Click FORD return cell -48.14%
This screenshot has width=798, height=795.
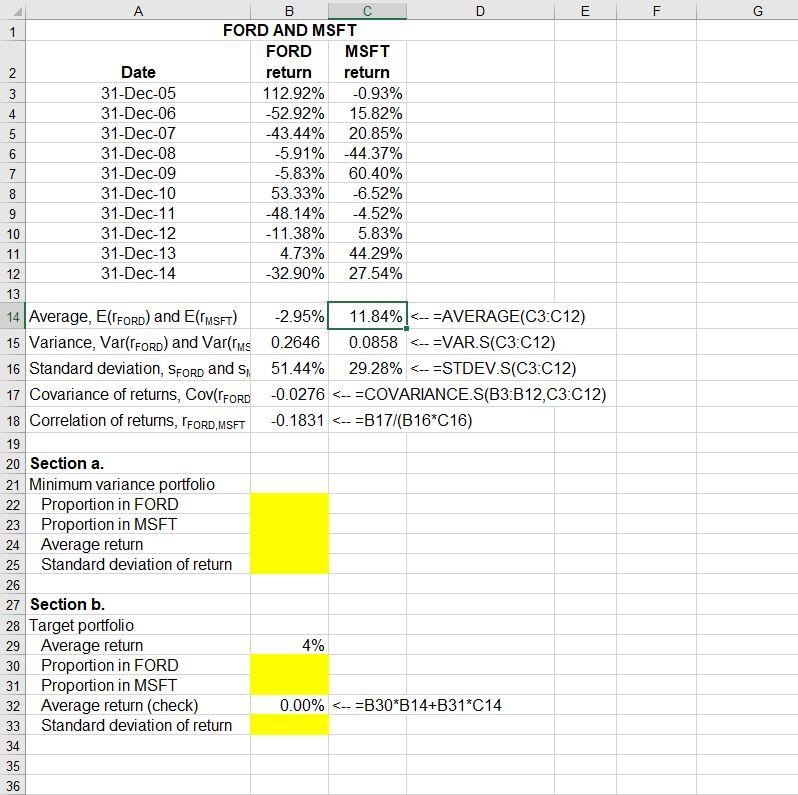289,213
